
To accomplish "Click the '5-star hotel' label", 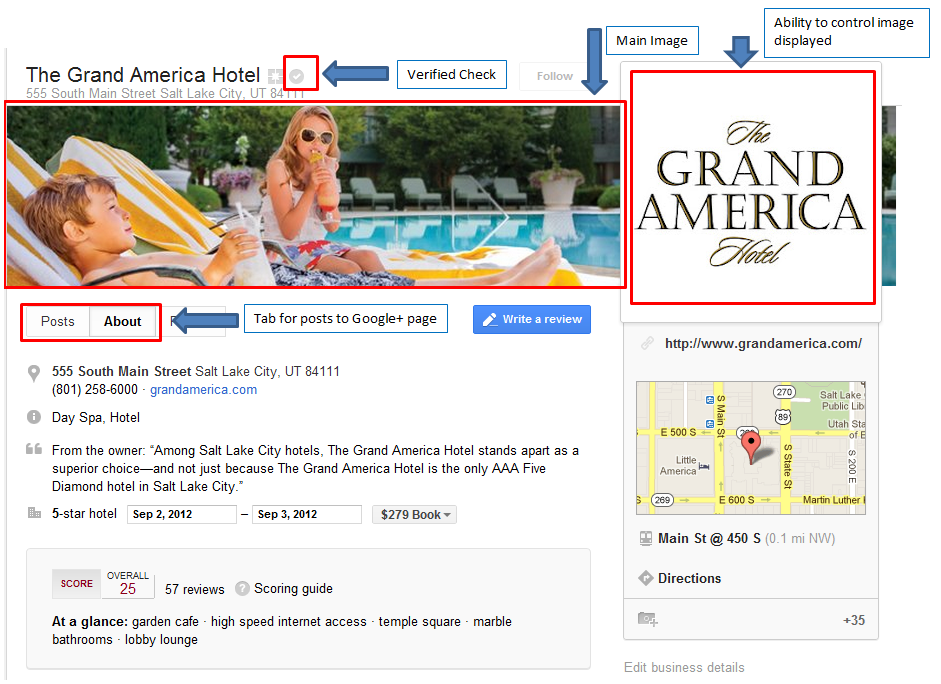I will 84,514.
